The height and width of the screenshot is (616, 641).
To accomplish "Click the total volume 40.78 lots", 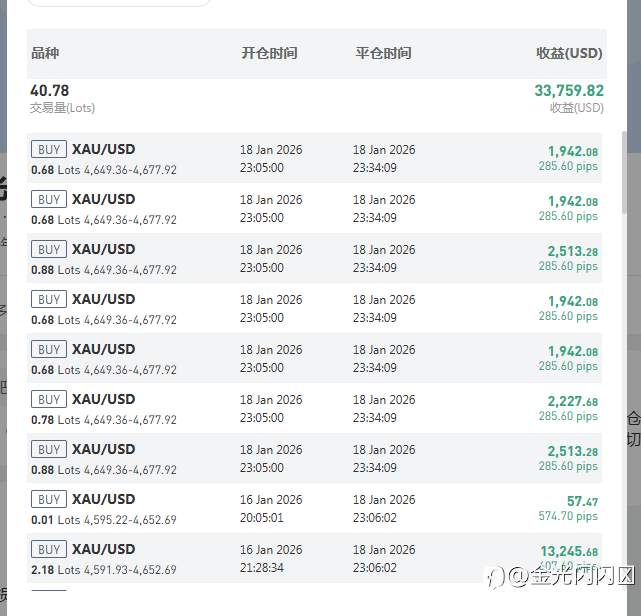I will point(50,90).
